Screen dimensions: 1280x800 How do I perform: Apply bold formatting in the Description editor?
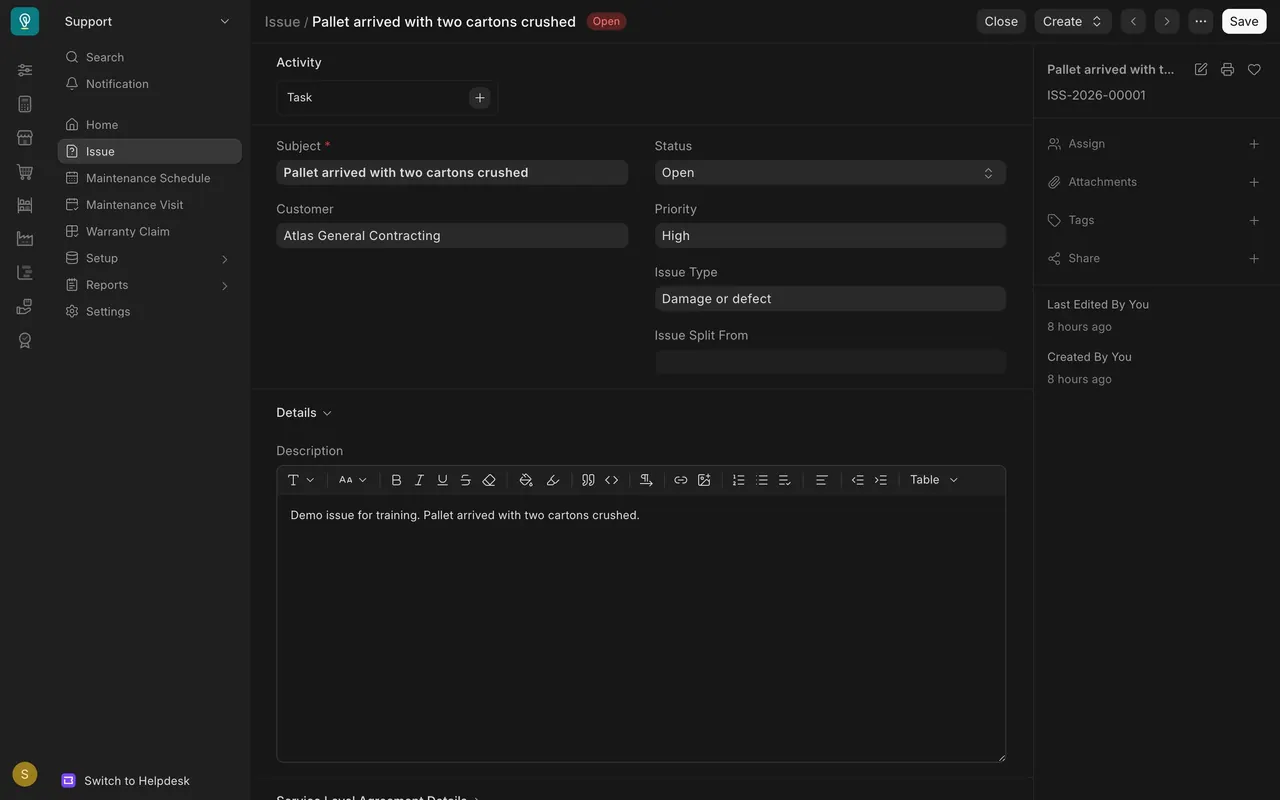(396, 480)
